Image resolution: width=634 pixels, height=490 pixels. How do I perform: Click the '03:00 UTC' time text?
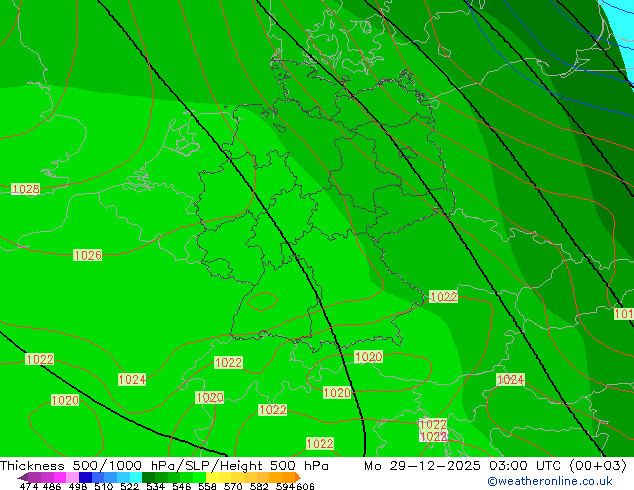(525, 466)
